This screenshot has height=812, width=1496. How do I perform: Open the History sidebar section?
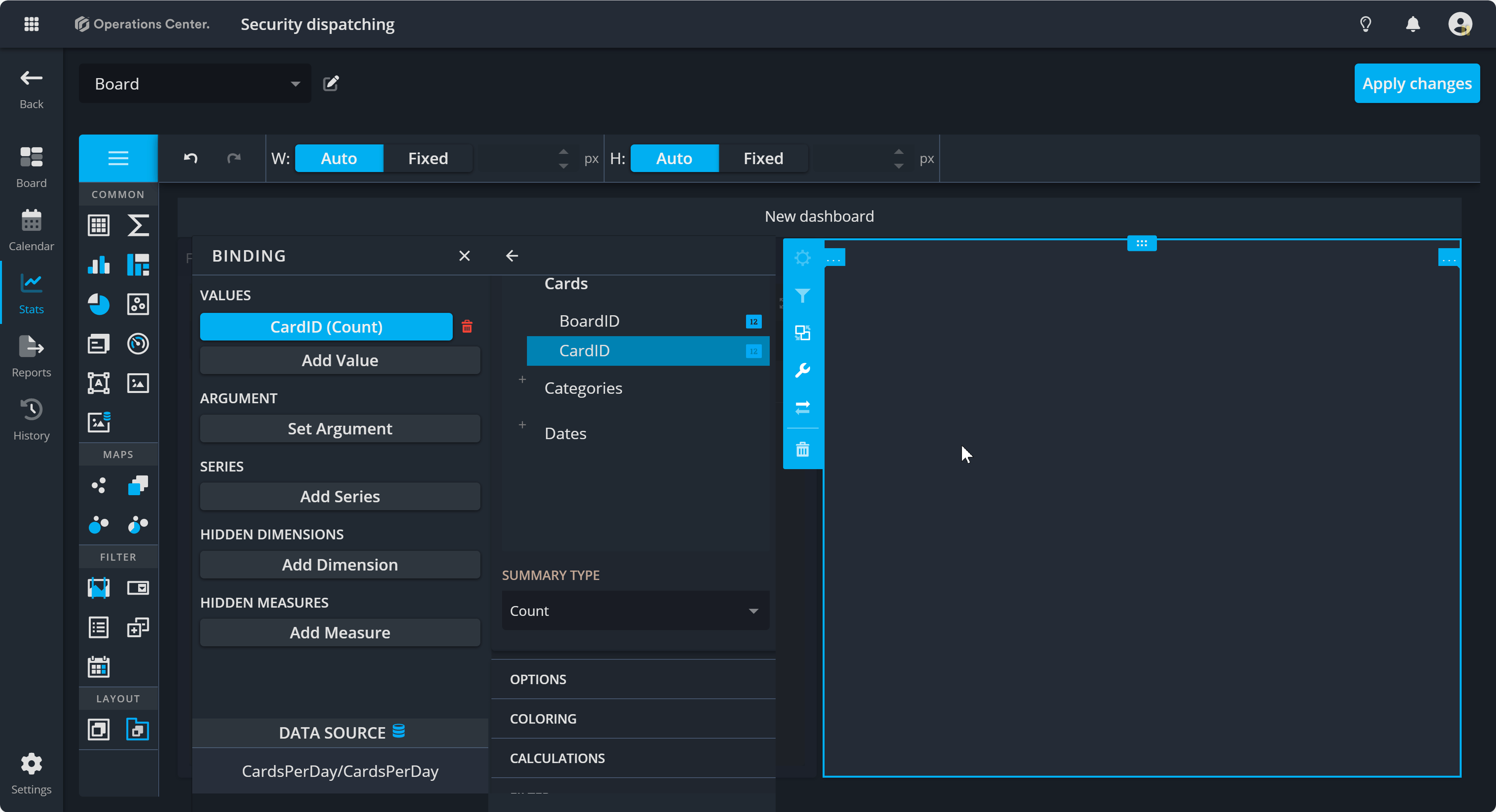[31, 420]
